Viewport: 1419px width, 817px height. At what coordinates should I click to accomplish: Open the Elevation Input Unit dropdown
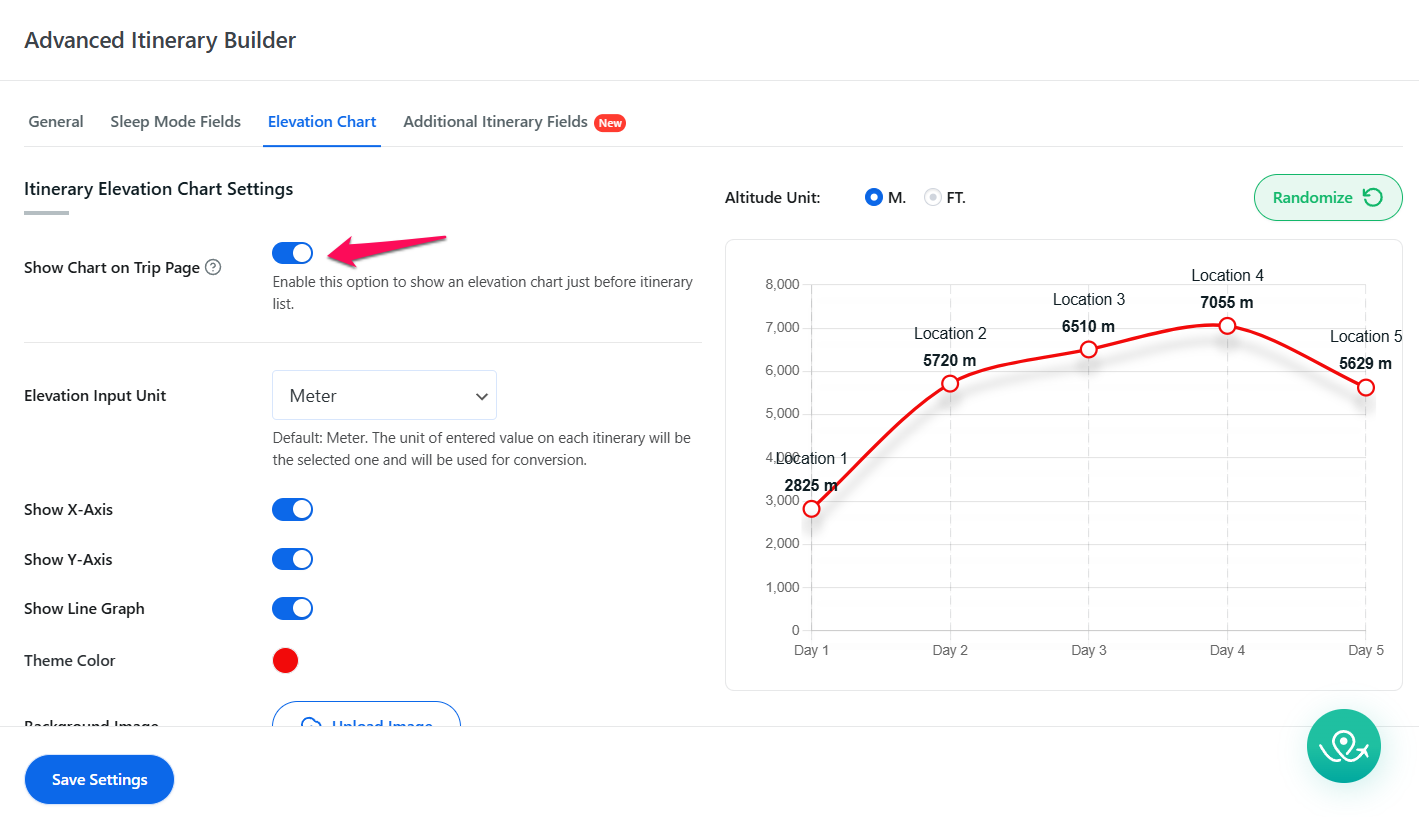(x=384, y=396)
